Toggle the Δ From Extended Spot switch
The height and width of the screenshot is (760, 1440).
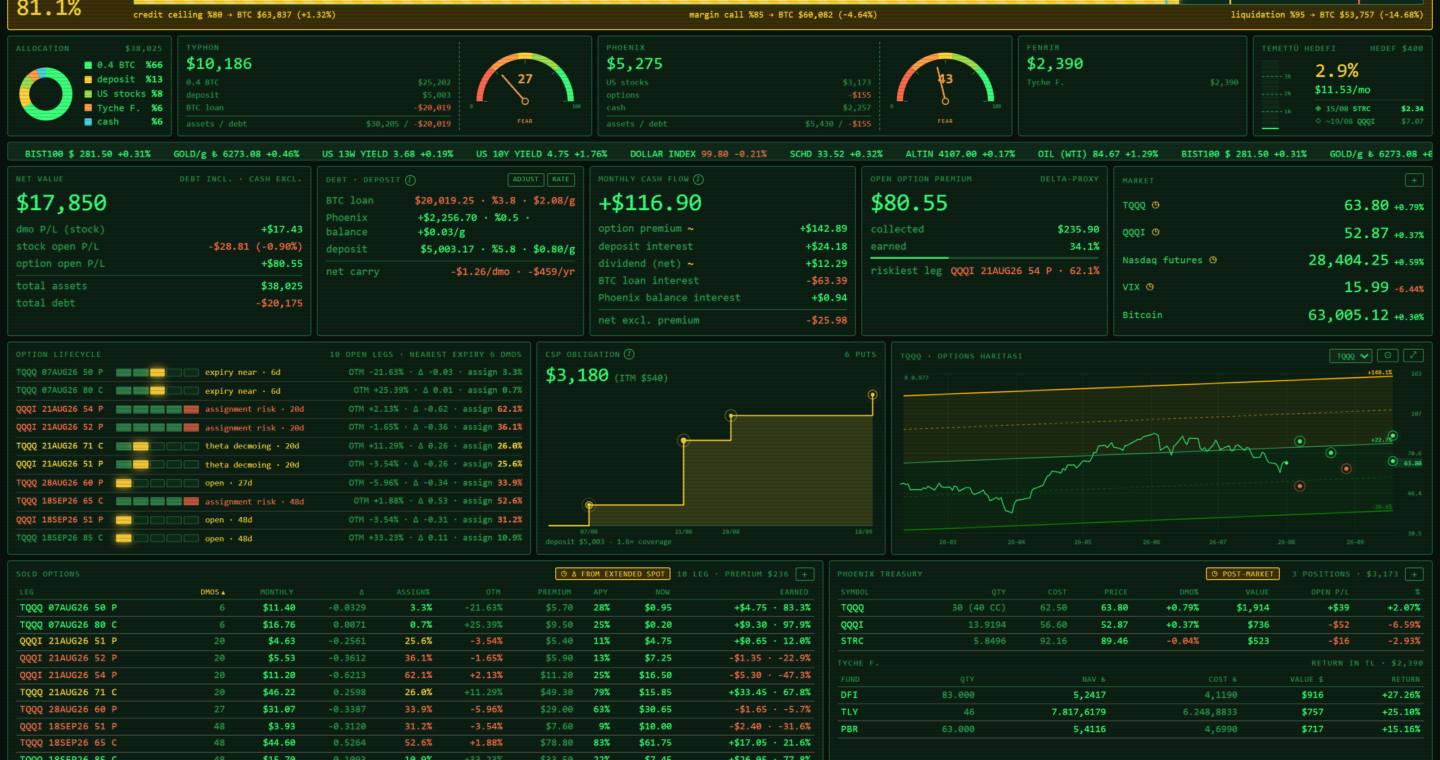[612, 574]
